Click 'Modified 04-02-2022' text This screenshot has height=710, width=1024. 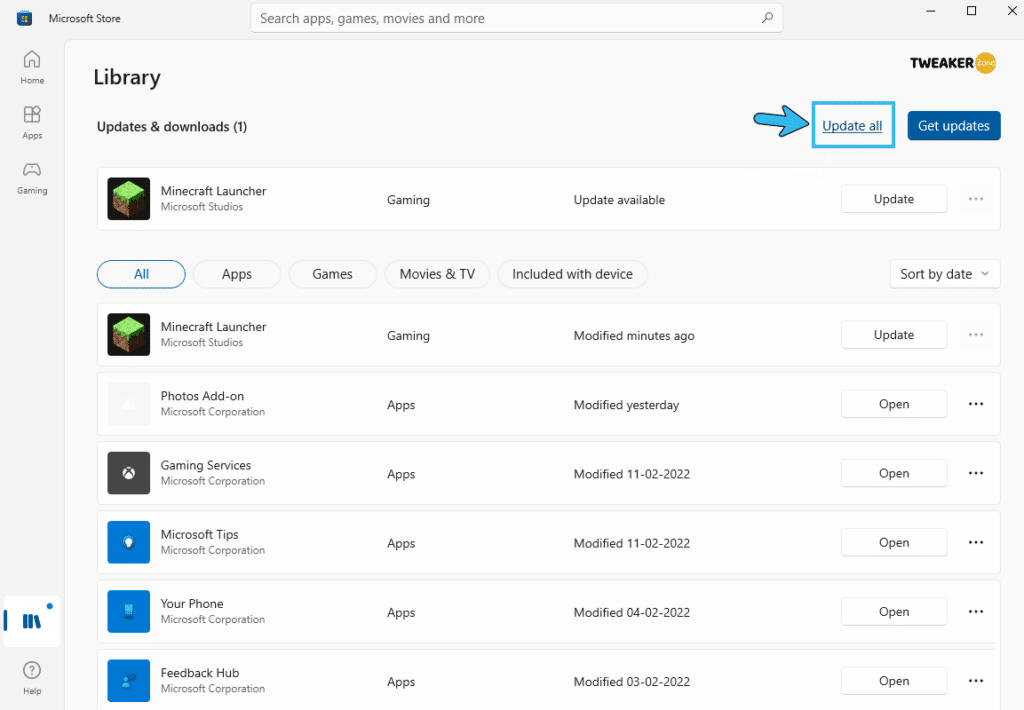pos(632,613)
